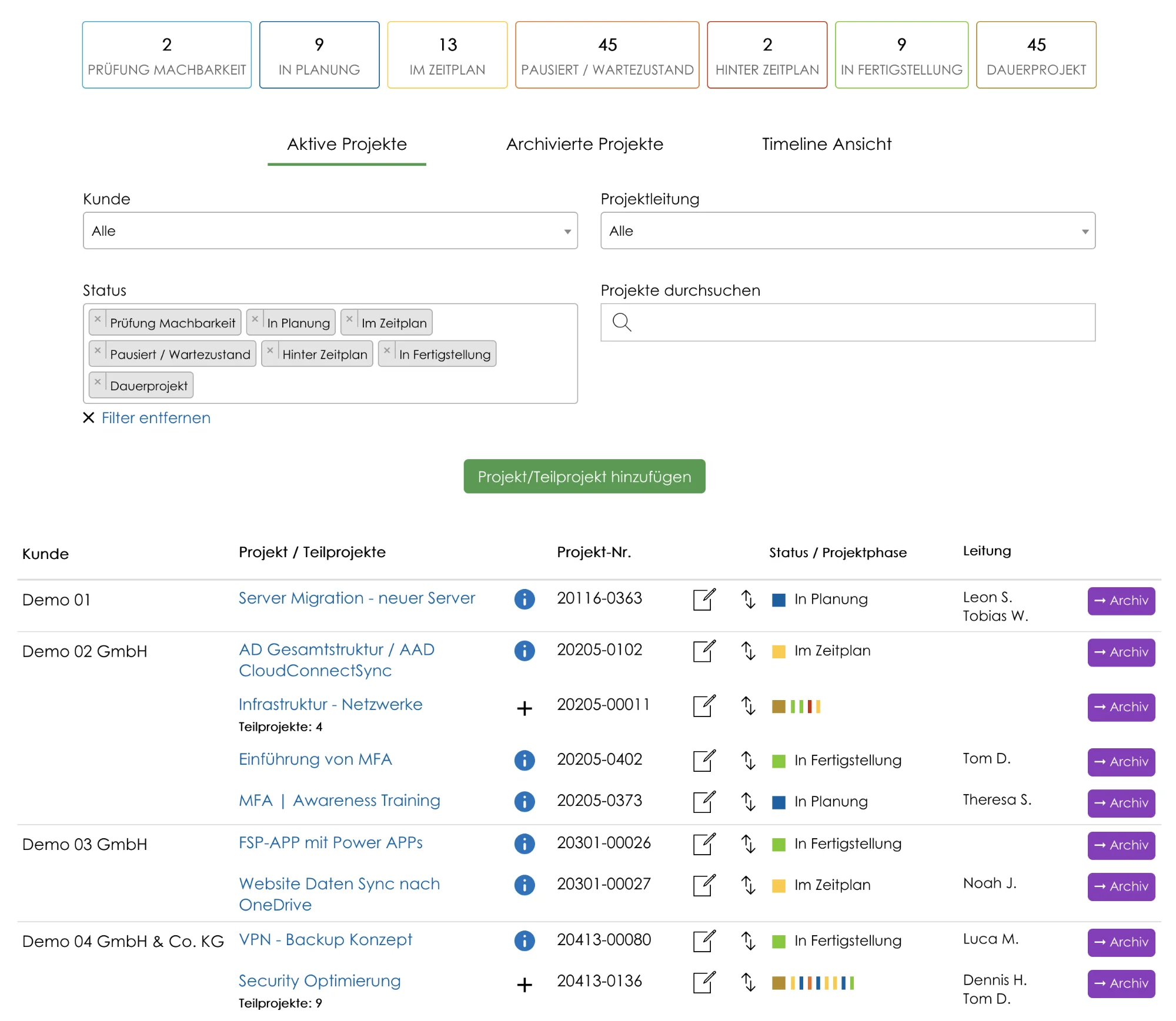
Task: Switch to Archivierte Projekte tab
Action: 584,145
